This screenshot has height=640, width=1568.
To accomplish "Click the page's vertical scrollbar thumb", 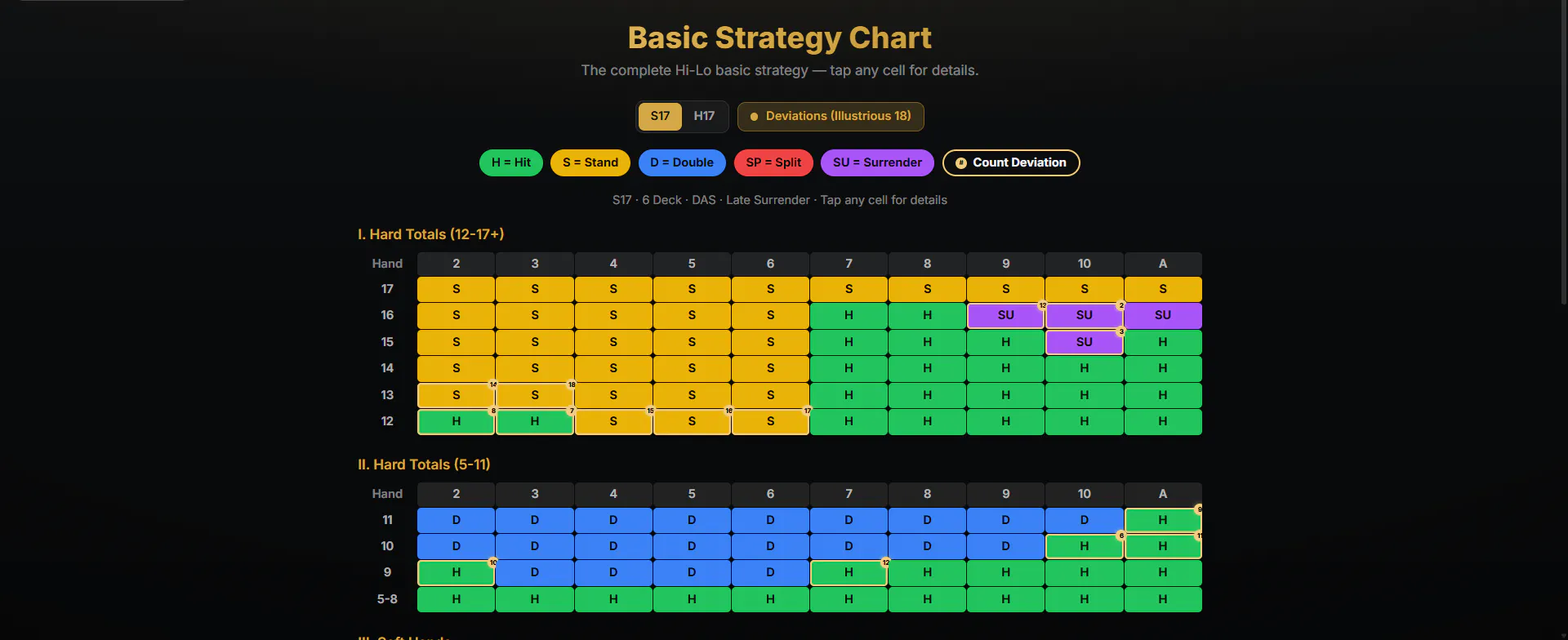I will click(x=1564, y=153).
